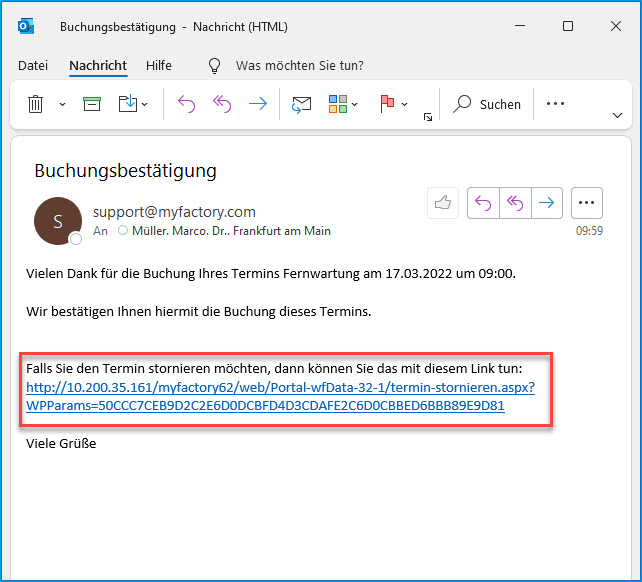Click the 09:59 received time
The image size is (642, 582).
589,231
